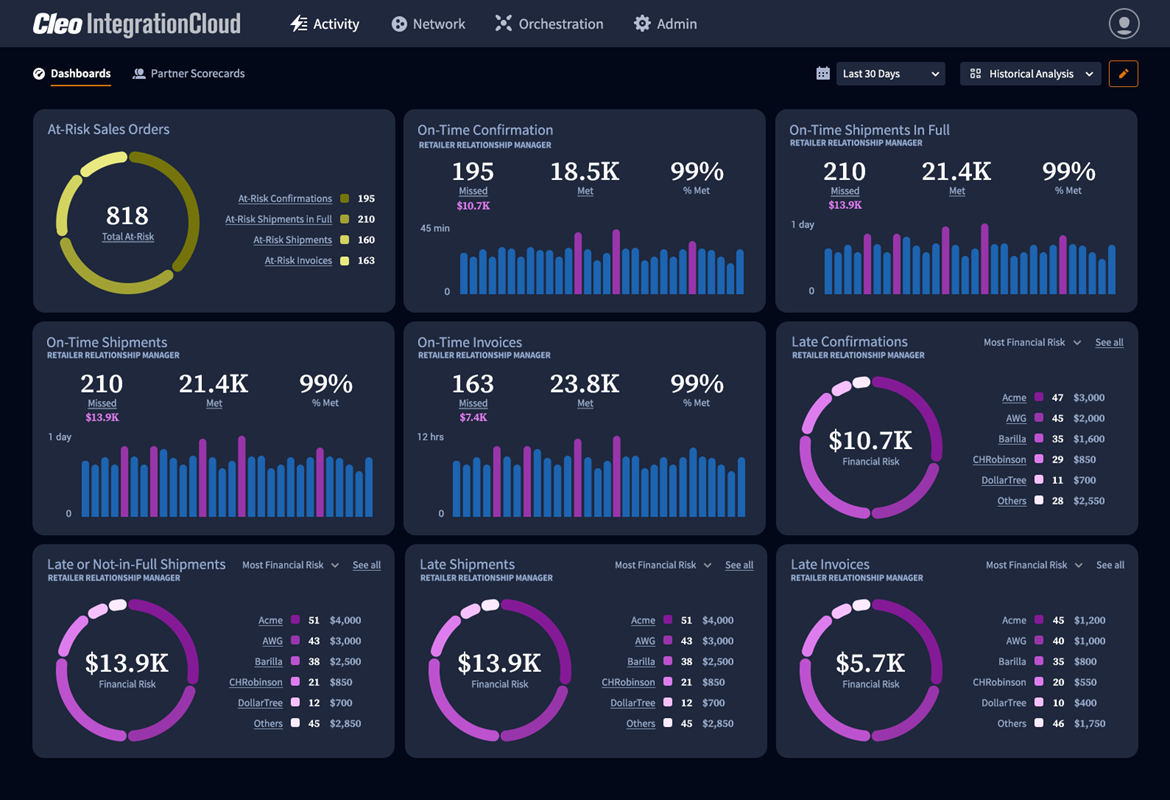1170x800 pixels.
Task: Open DollarTree in Late Confirmations list
Action: [x=1004, y=481]
